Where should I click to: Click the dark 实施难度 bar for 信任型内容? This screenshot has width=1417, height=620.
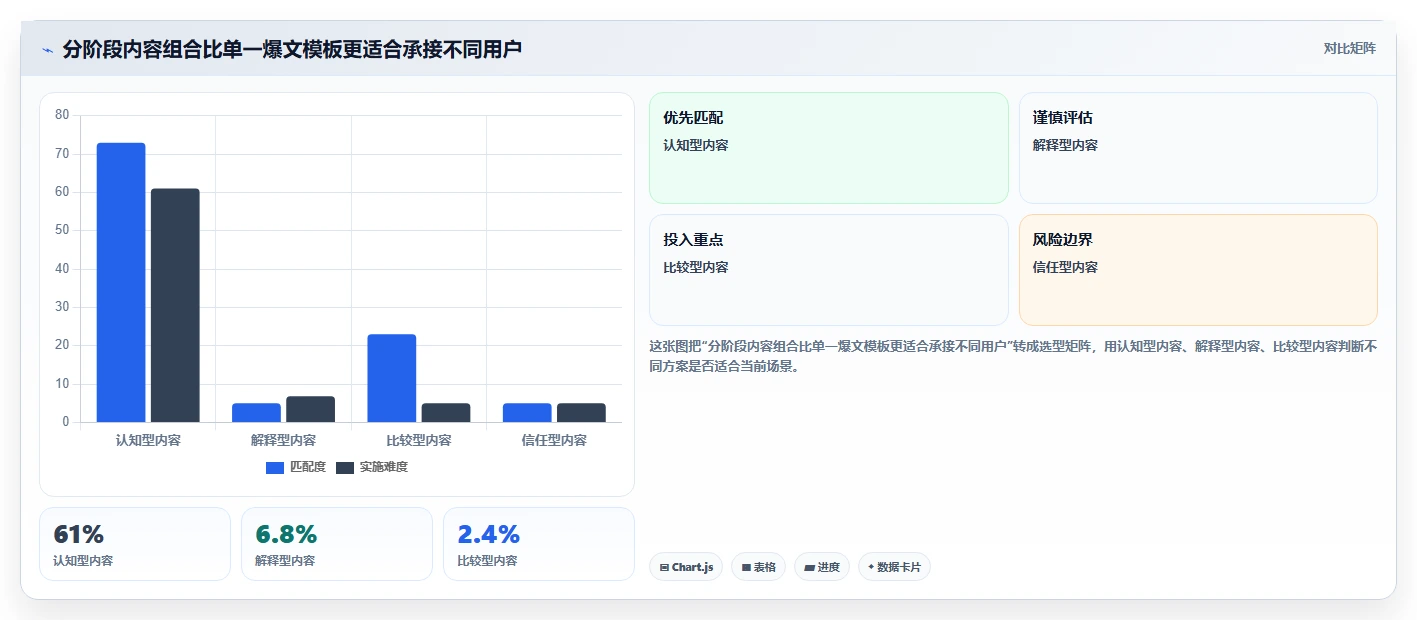coord(581,413)
